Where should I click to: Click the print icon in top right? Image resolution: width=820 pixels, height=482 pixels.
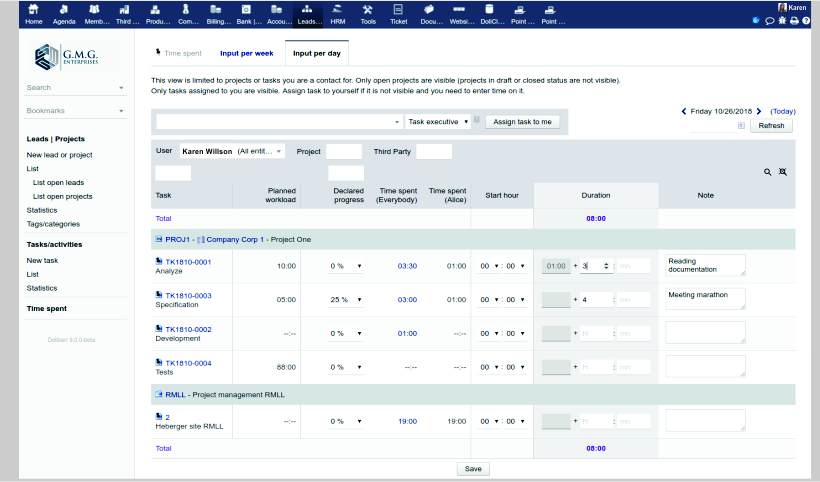(x=793, y=20)
